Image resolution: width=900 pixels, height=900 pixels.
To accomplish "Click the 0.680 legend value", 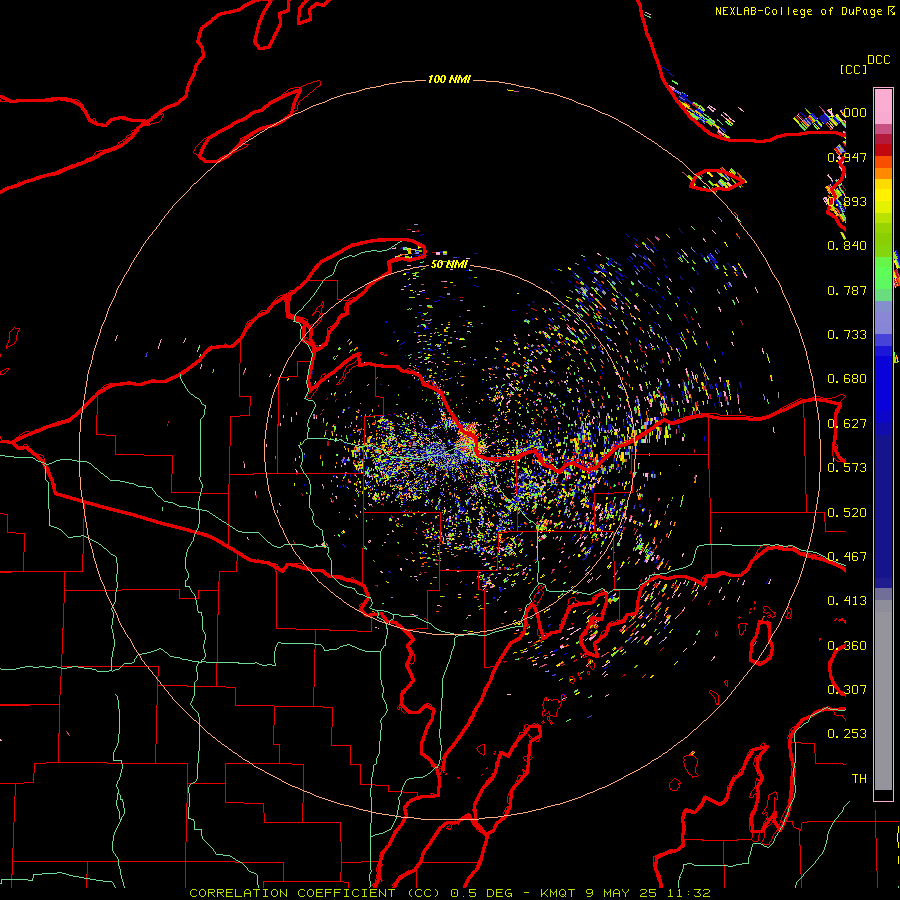I will pyautogui.click(x=847, y=379).
